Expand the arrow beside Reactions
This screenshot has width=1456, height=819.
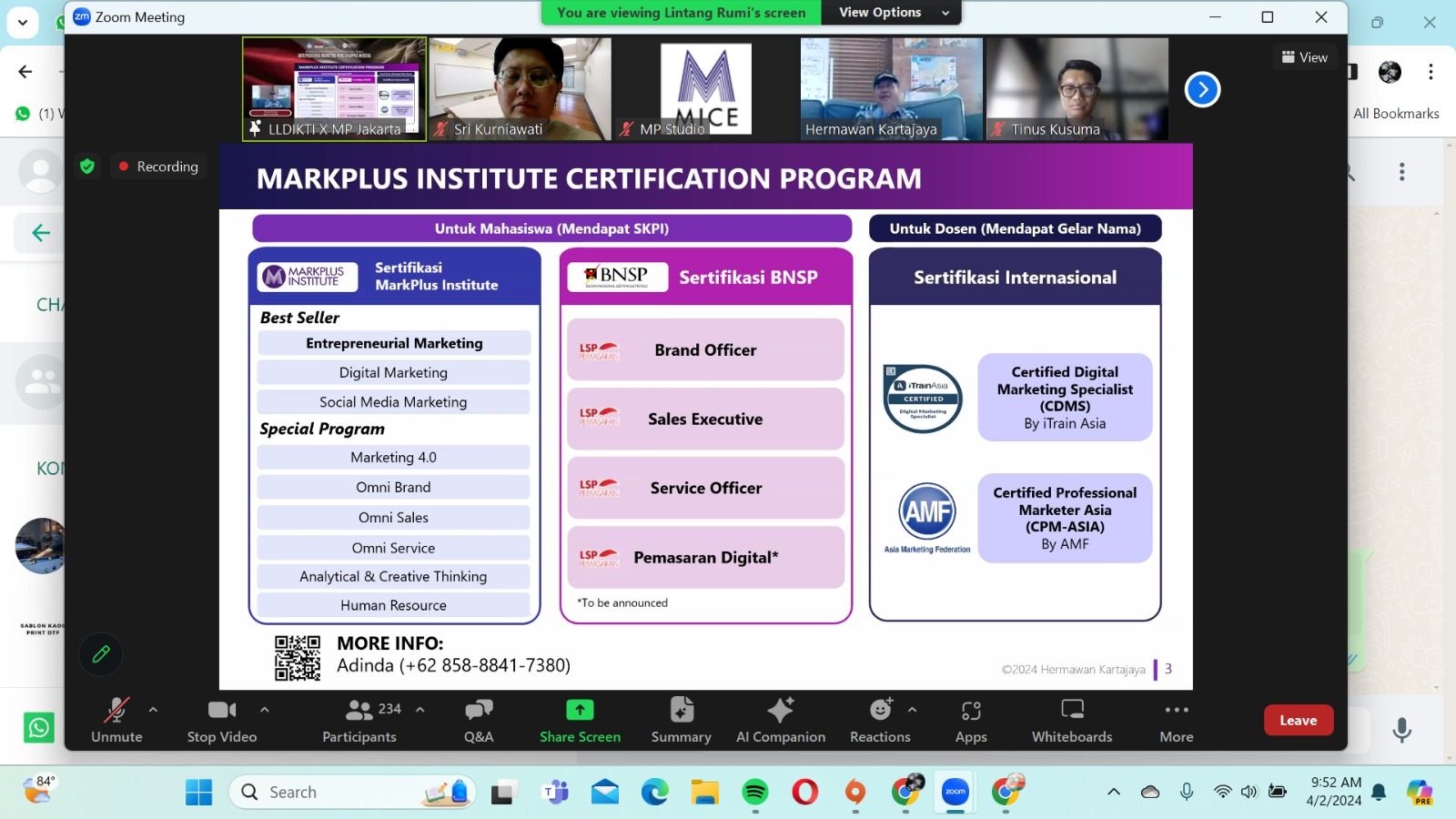pyautogui.click(x=912, y=709)
